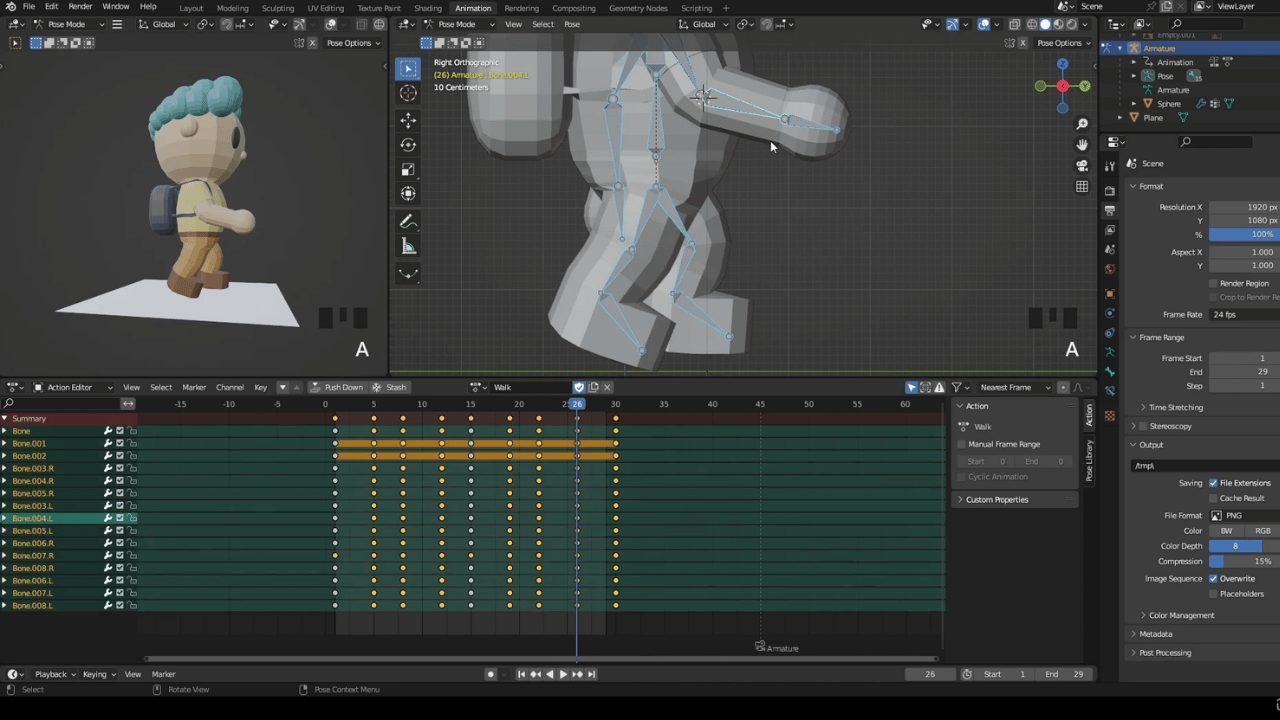Disable the File Extensions checkbox
The image size is (1280, 720).
1214,483
